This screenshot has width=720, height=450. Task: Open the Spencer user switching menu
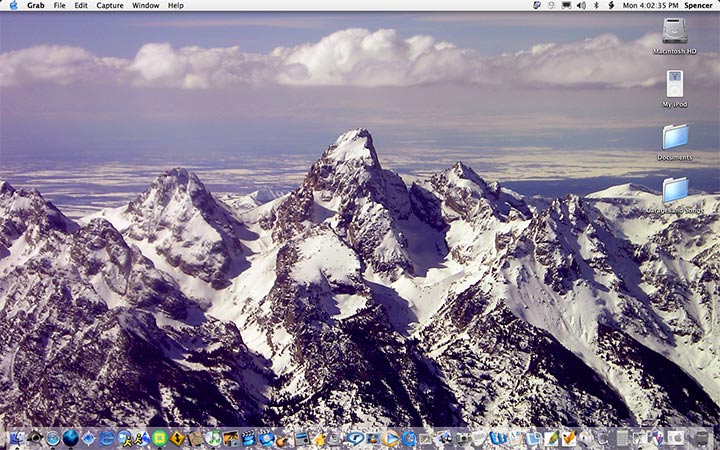point(698,6)
